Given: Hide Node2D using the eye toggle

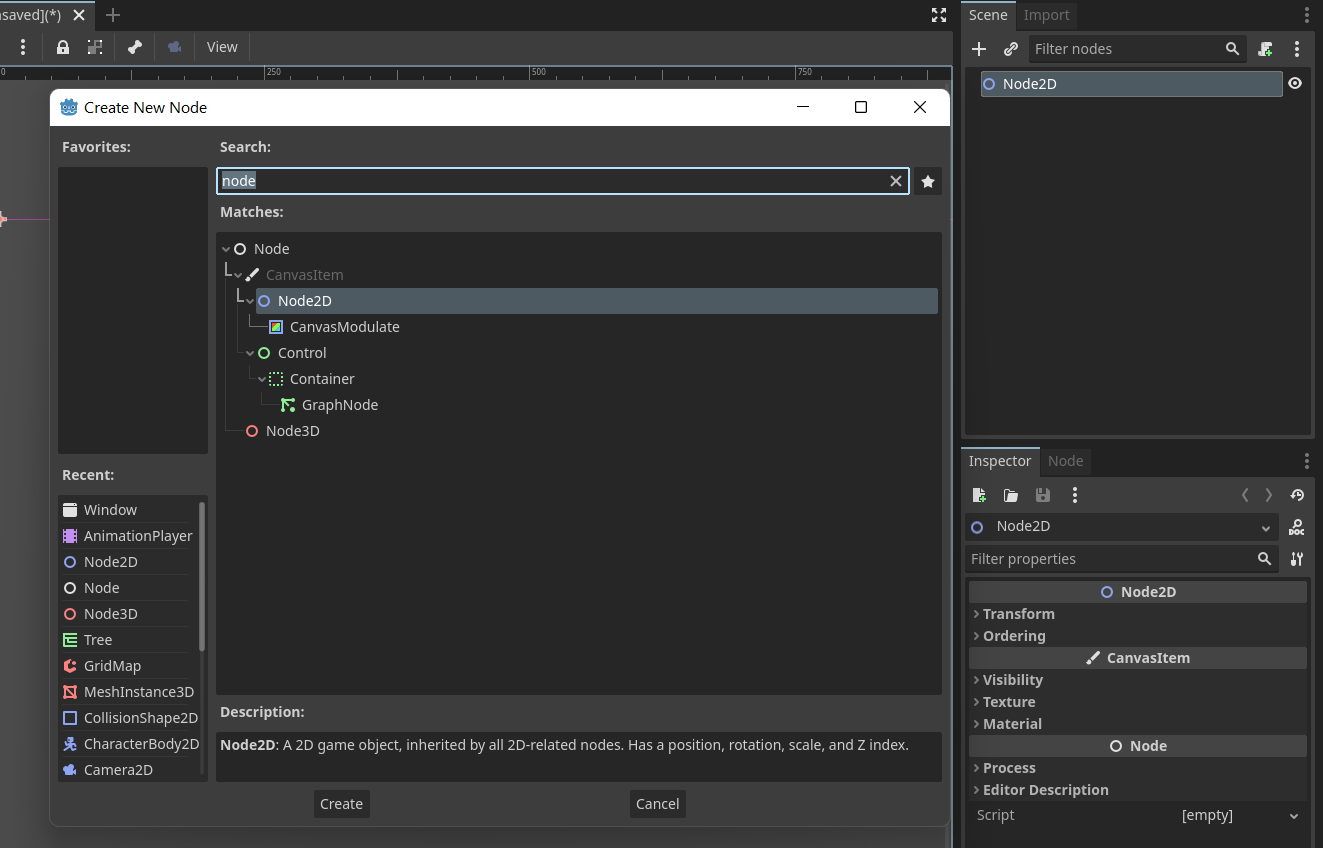Looking at the screenshot, I should [1295, 83].
